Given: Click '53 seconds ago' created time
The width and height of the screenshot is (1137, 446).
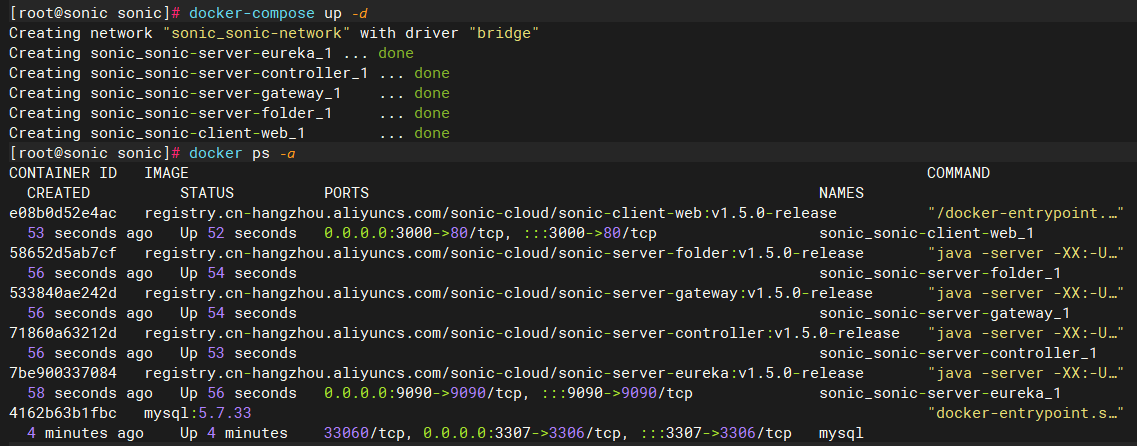Looking at the screenshot, I should [x=90, y=233].
